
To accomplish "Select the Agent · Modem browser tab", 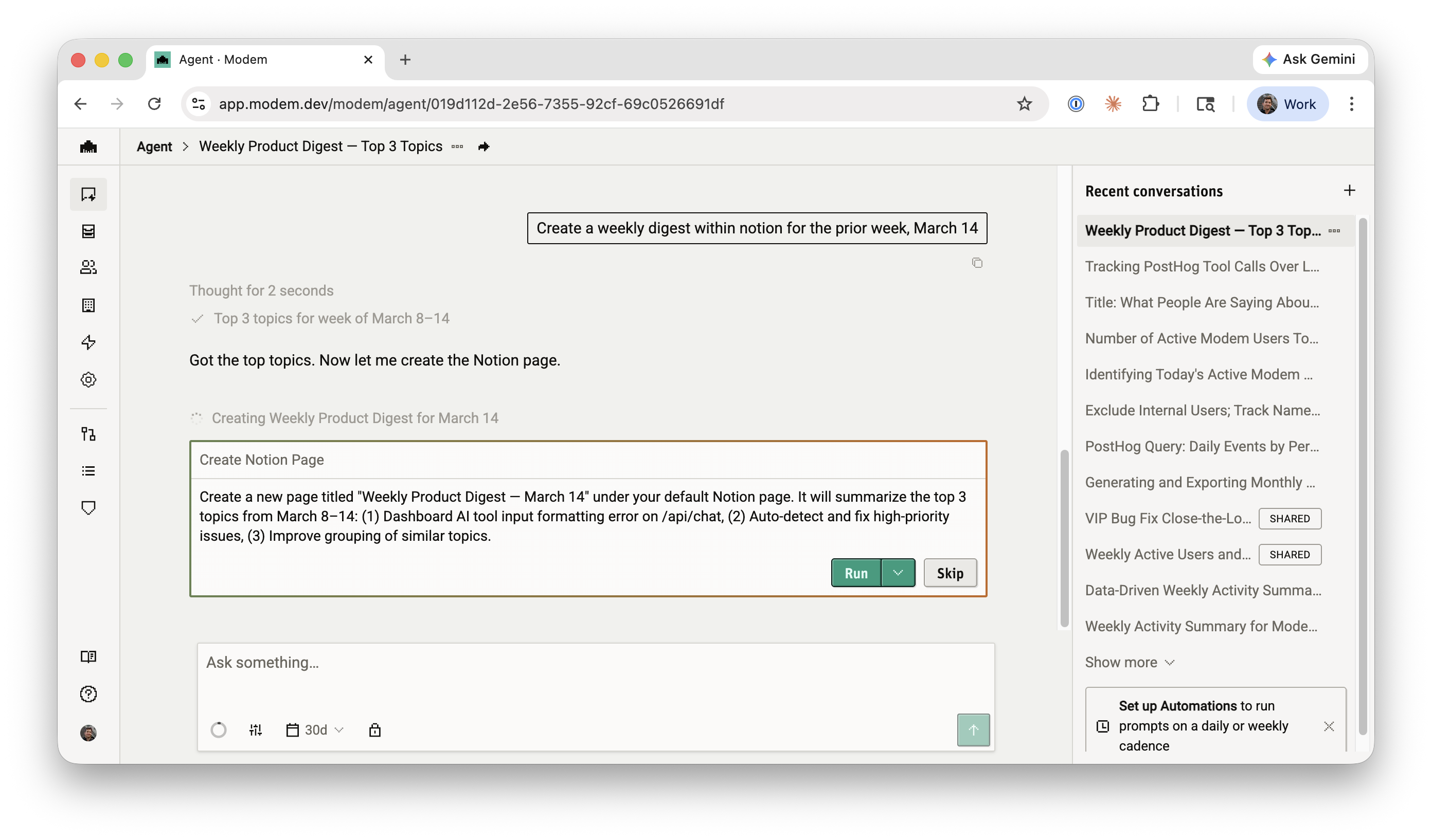I will tap(265, 60).
